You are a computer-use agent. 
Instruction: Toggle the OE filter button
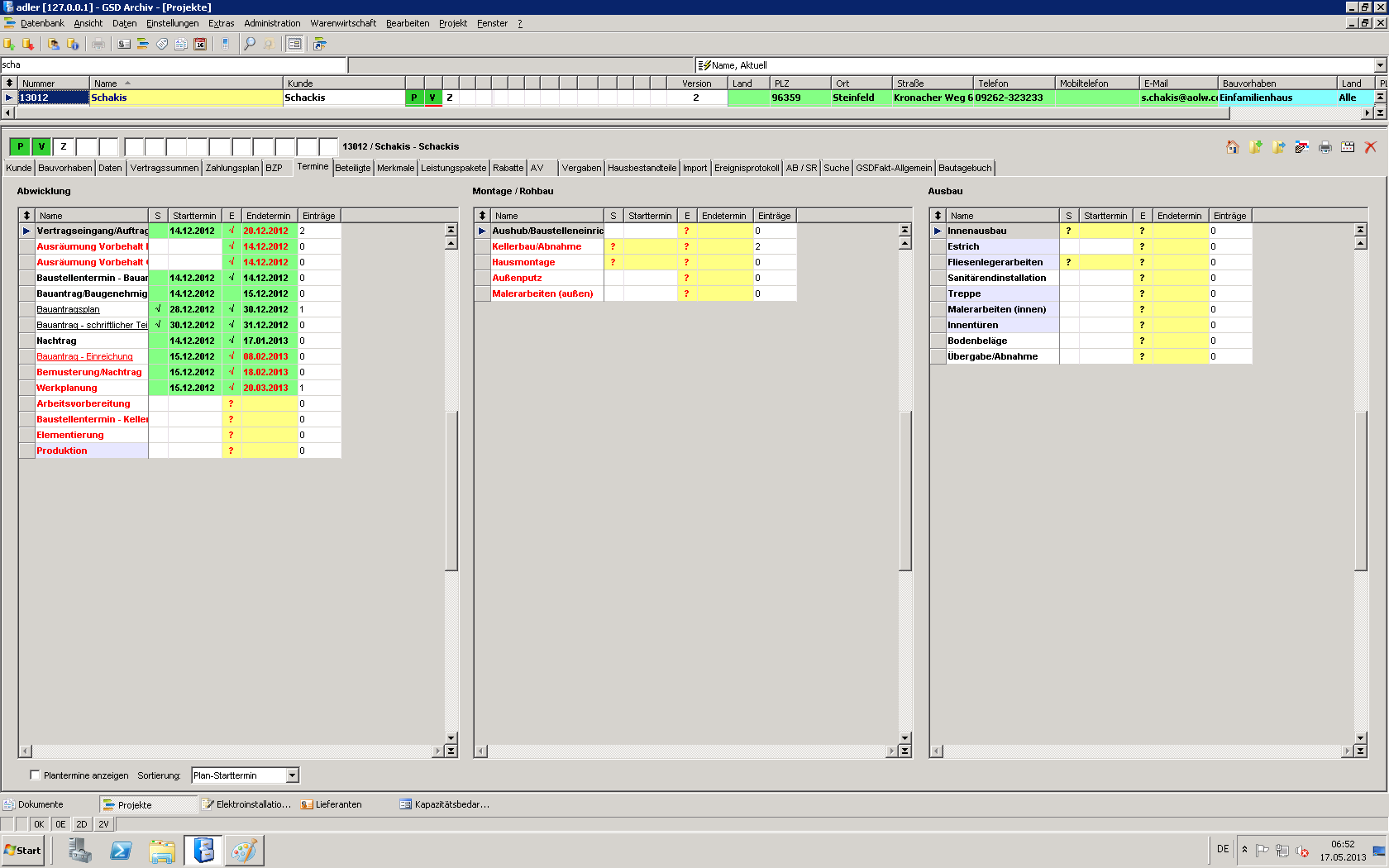coord(60,824)
